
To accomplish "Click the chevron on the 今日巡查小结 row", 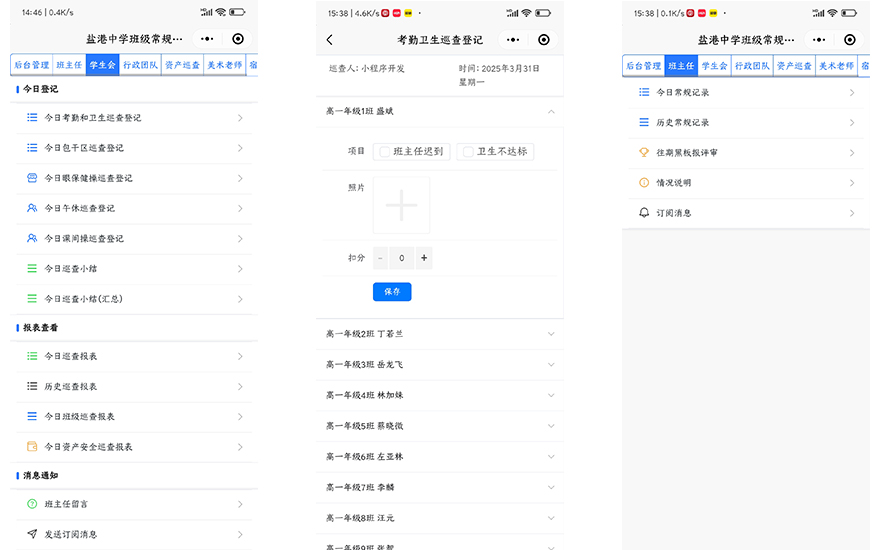I will [x=240, y=269].
